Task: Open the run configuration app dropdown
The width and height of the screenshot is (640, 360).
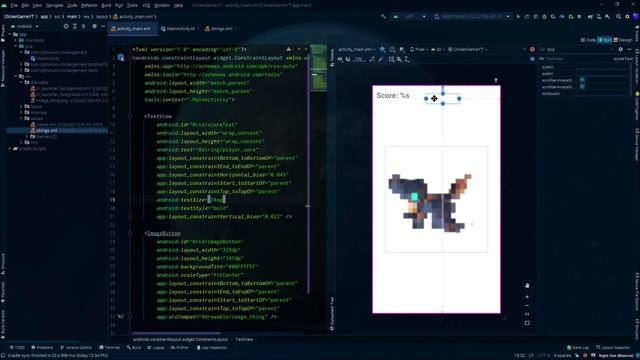Action: 409,17
